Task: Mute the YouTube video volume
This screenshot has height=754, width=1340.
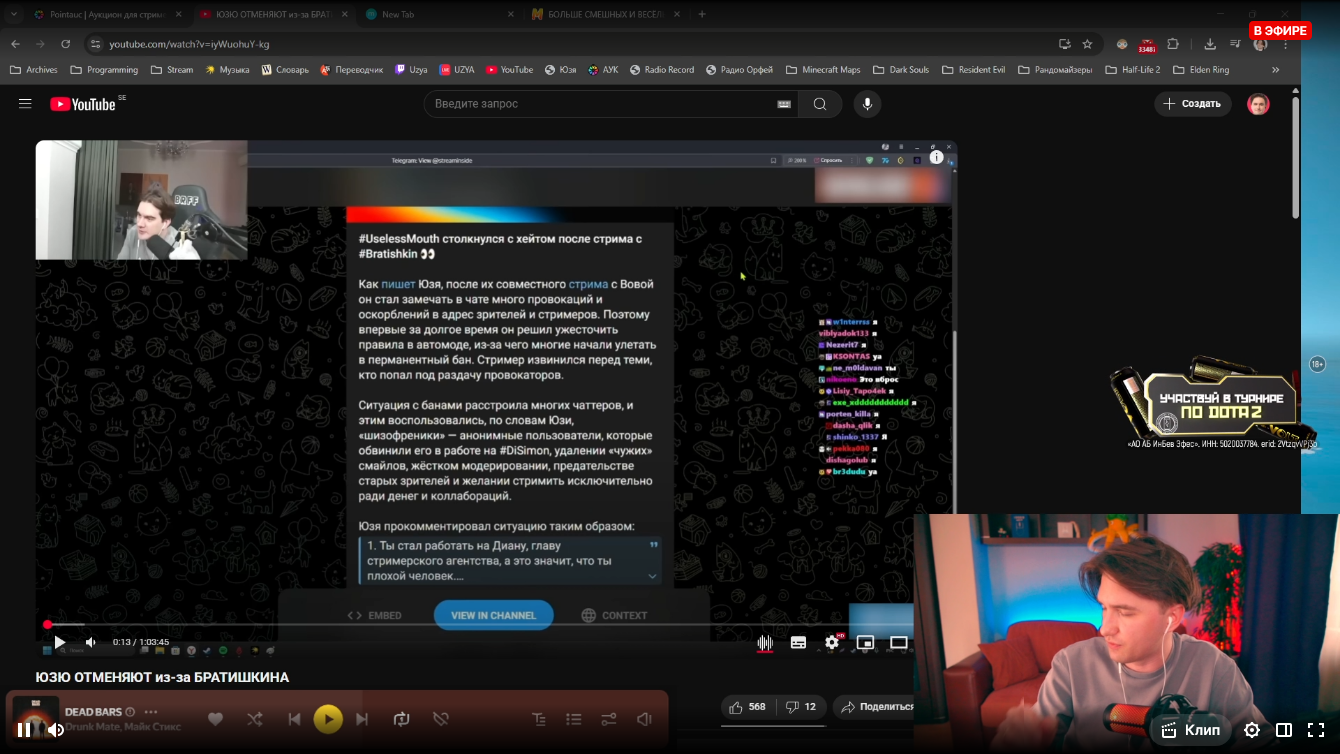Action: tap(91, 642)
